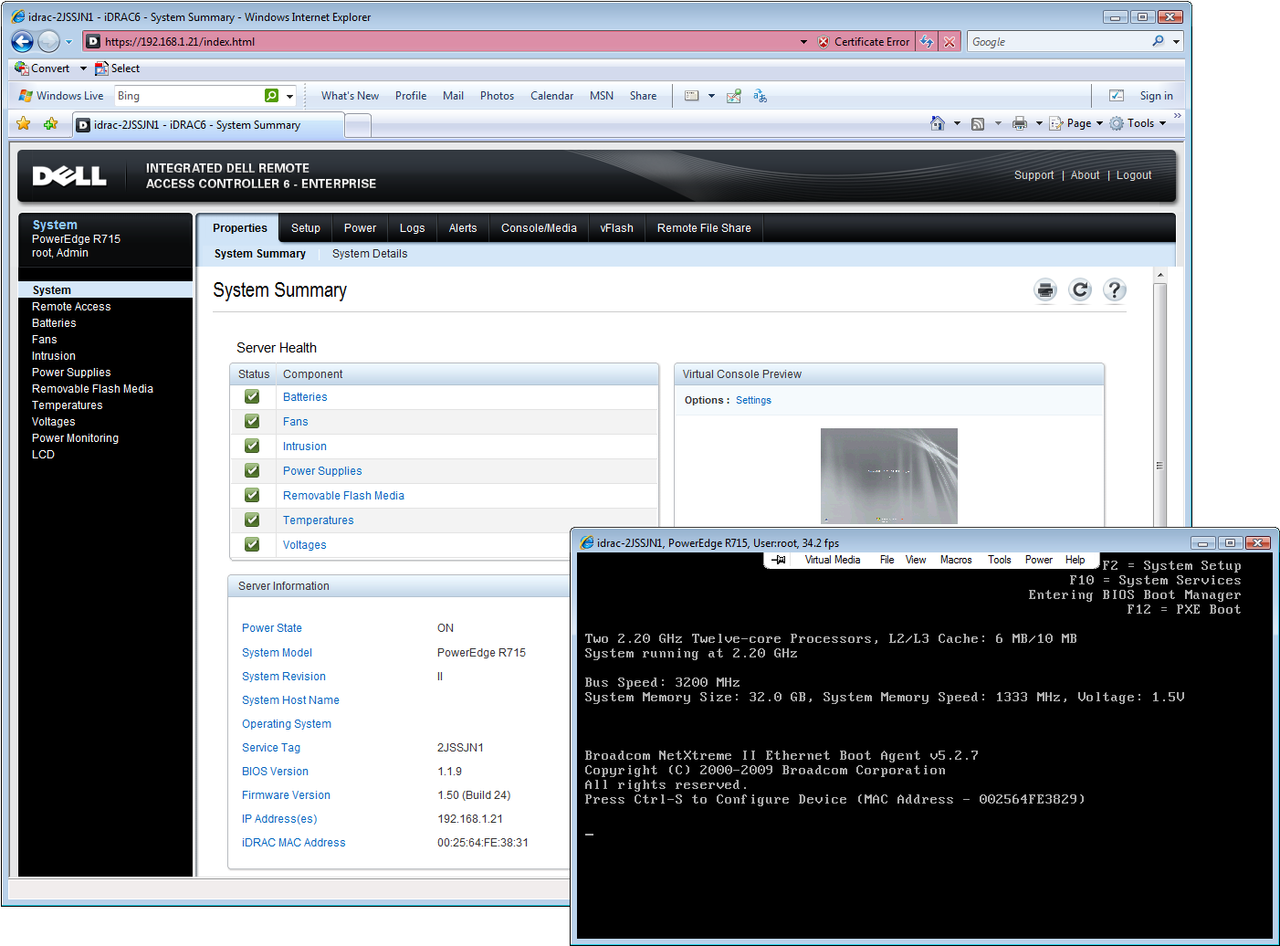
Task: Click the Convert toolbar button
Action: [x=42, y=68]
